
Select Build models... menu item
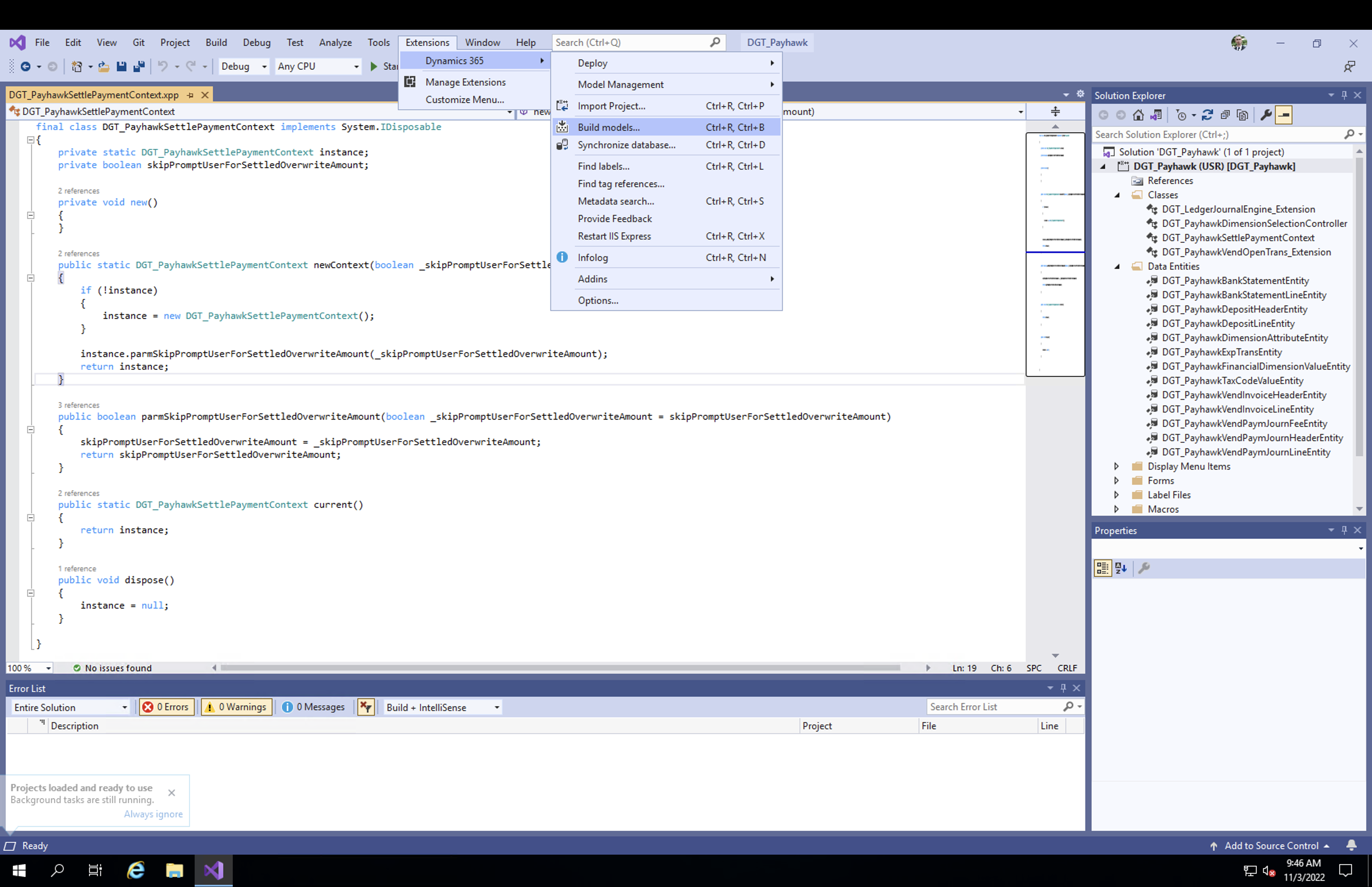(667, 127)
